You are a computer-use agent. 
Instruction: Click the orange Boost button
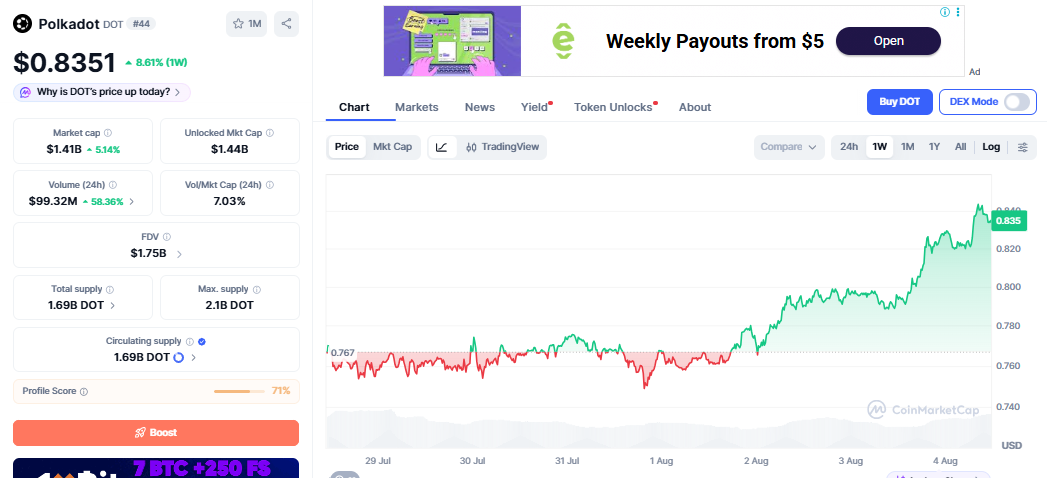(156, 433)
